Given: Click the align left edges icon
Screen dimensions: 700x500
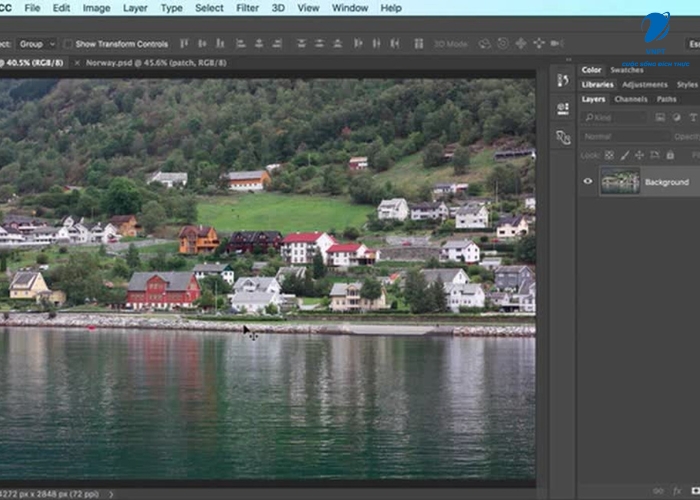Looking at the screenshot, I should (241, 43).
